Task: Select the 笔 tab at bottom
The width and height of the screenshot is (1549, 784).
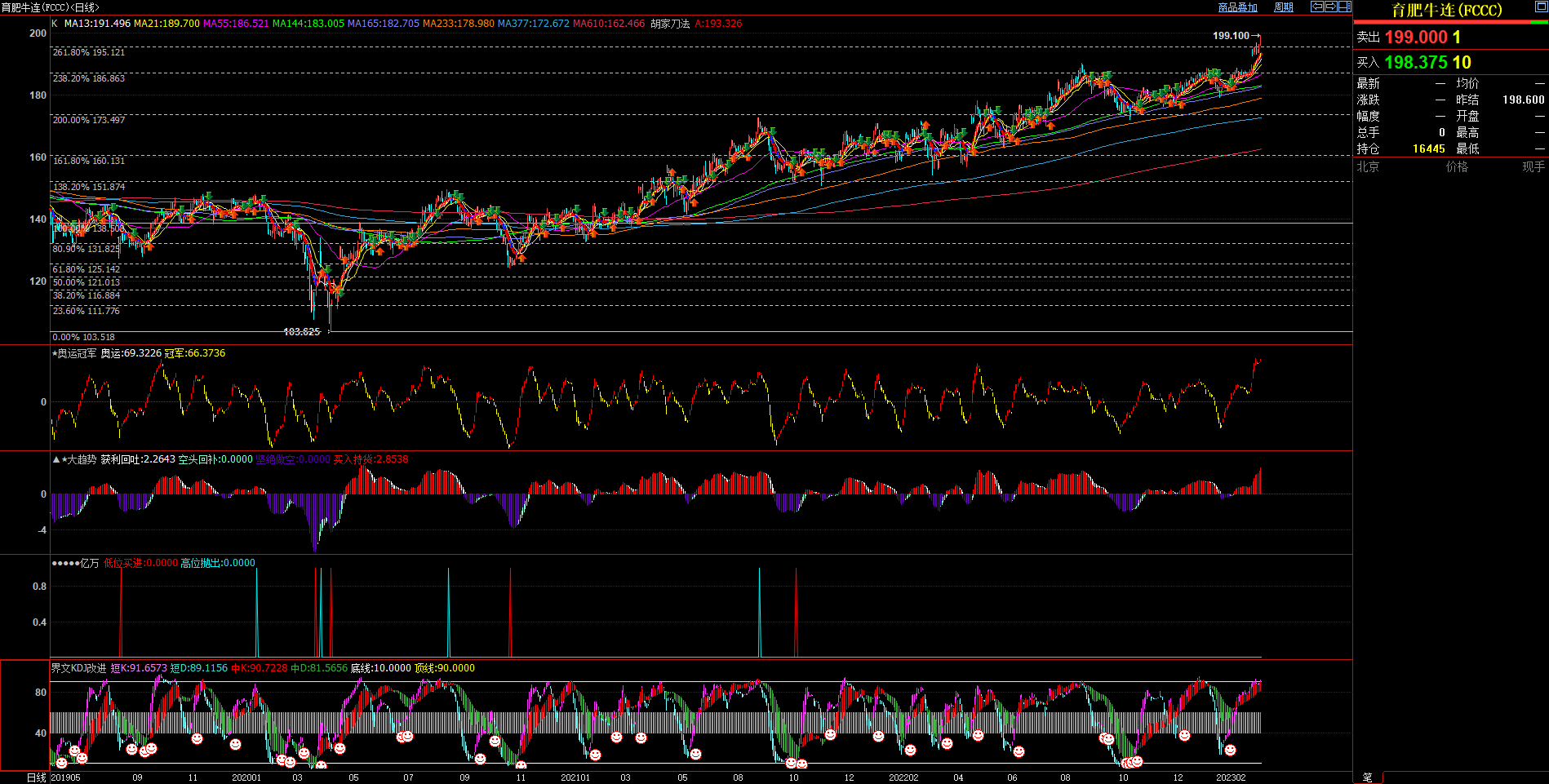Action: pos(1368,777)
